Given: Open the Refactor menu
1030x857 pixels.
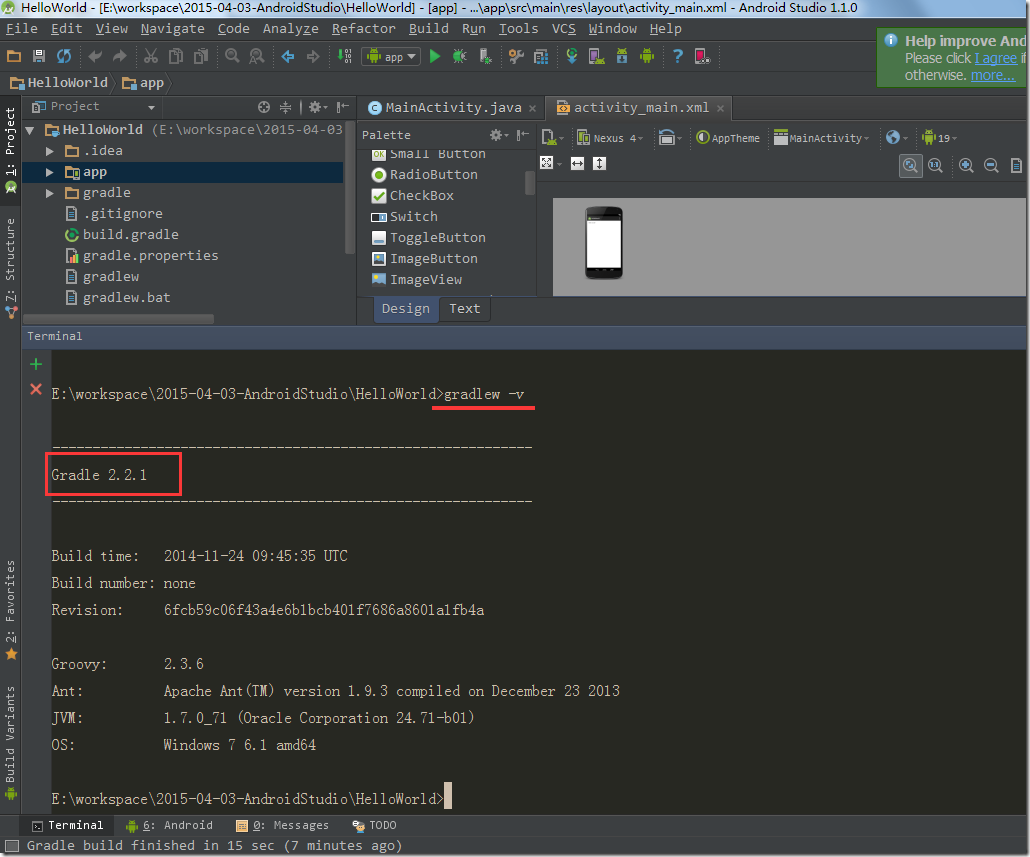Looking at the screenshot, I should 363,29.
